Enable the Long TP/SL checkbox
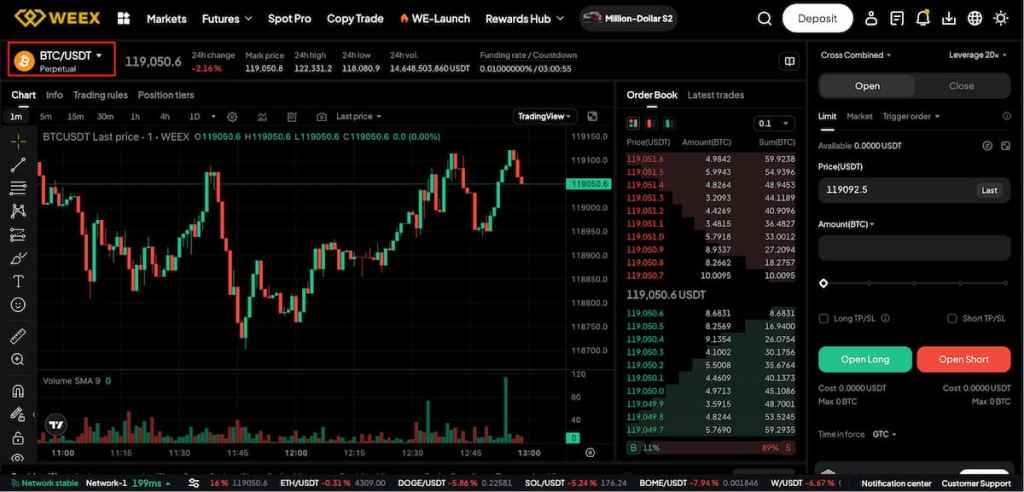This screenshot has height=492, width=1024. pos(824,318)
